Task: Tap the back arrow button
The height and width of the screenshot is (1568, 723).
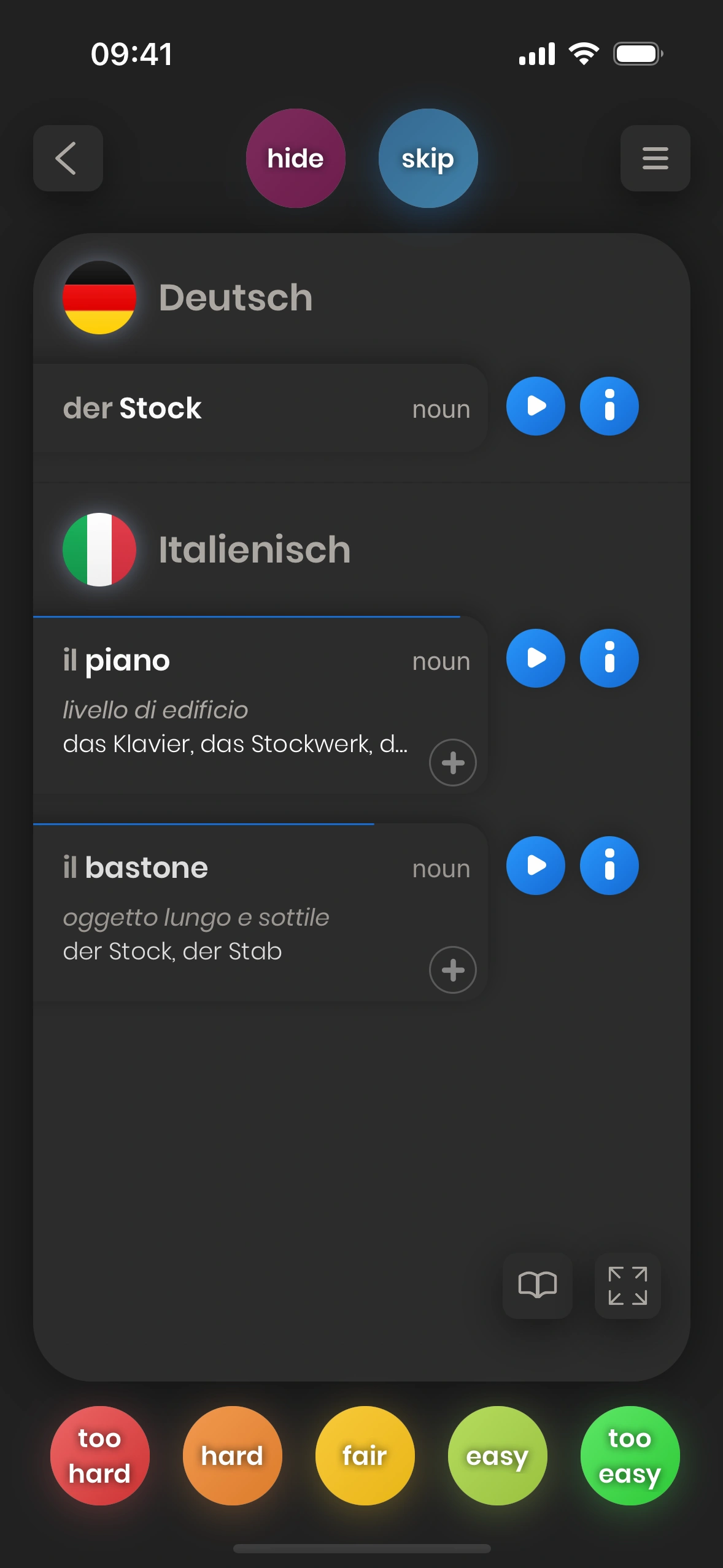Action: 68,158
